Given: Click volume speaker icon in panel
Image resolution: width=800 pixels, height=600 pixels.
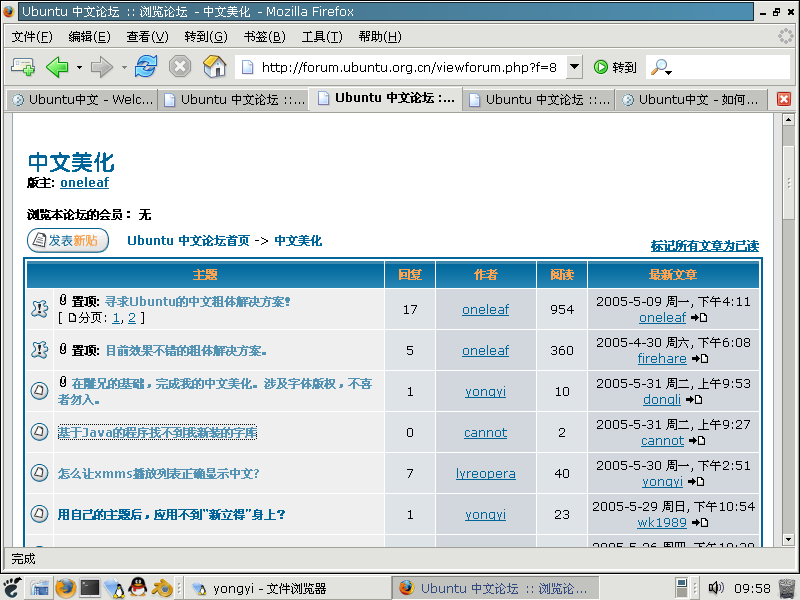Looking at the screenshot, I should point(716,588).
